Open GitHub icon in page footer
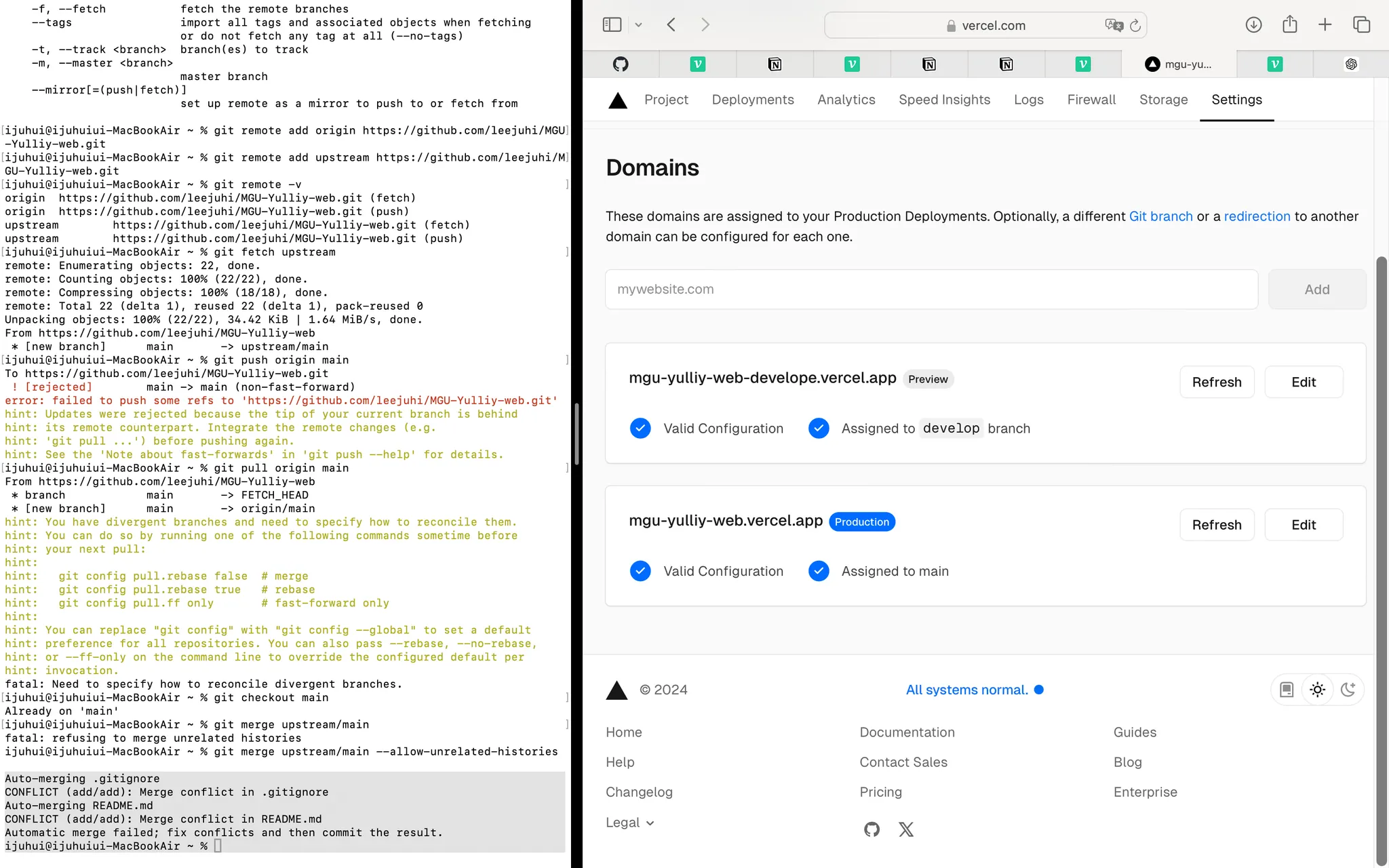 click(872, 829)
